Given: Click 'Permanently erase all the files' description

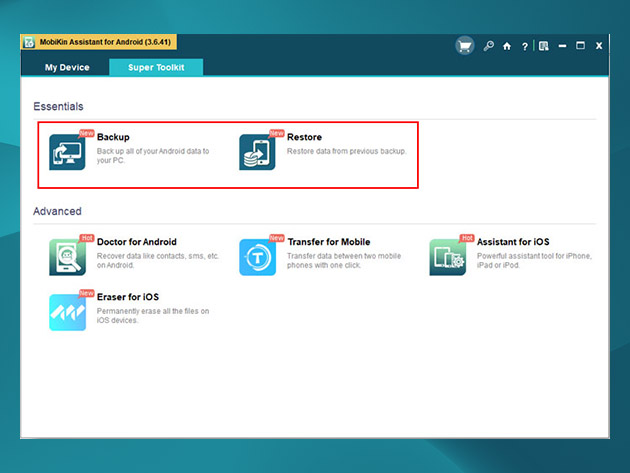Looking at the screenshot, I should click(x=153, y=315).
